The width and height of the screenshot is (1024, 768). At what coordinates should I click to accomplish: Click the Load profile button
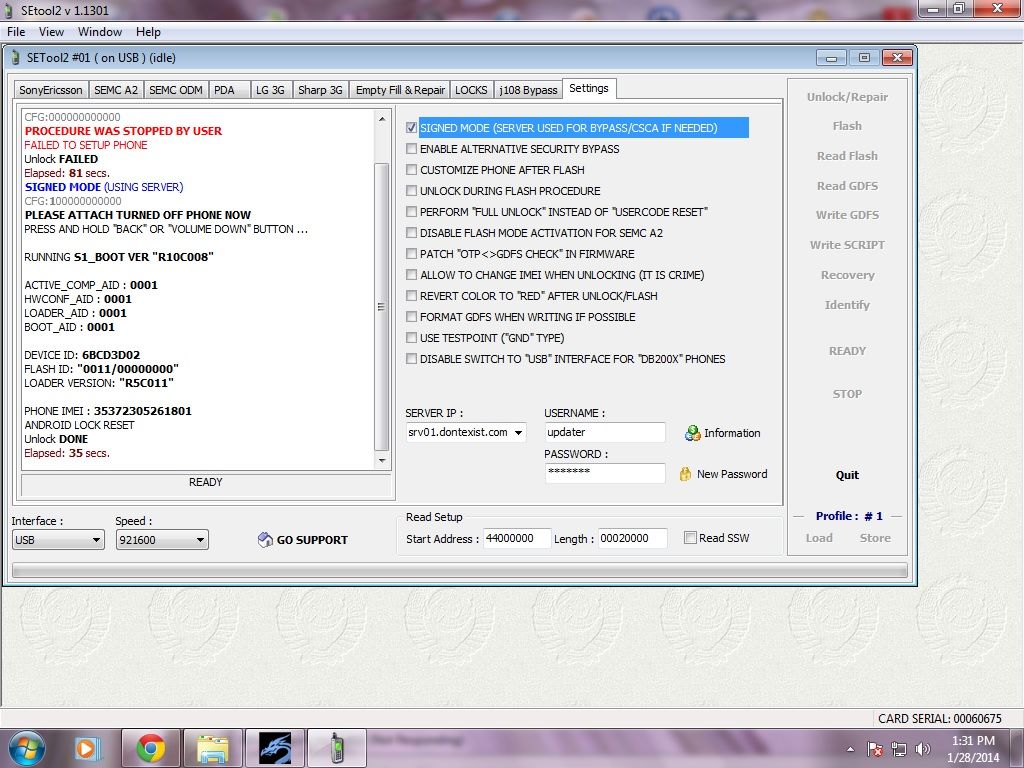coord(819,538)
